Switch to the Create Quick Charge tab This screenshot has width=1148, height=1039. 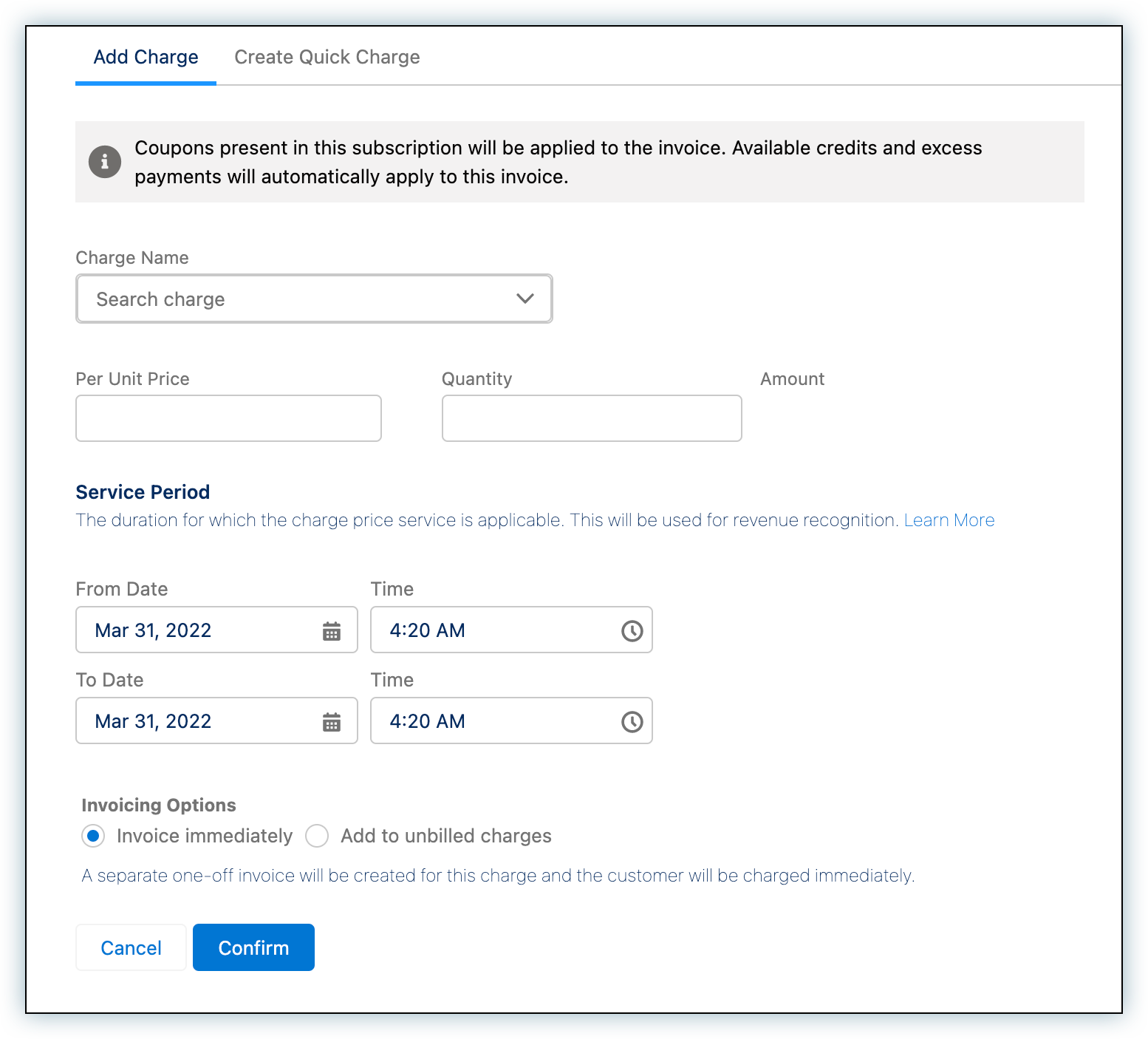pyautogui.click(x=327, y=57)
